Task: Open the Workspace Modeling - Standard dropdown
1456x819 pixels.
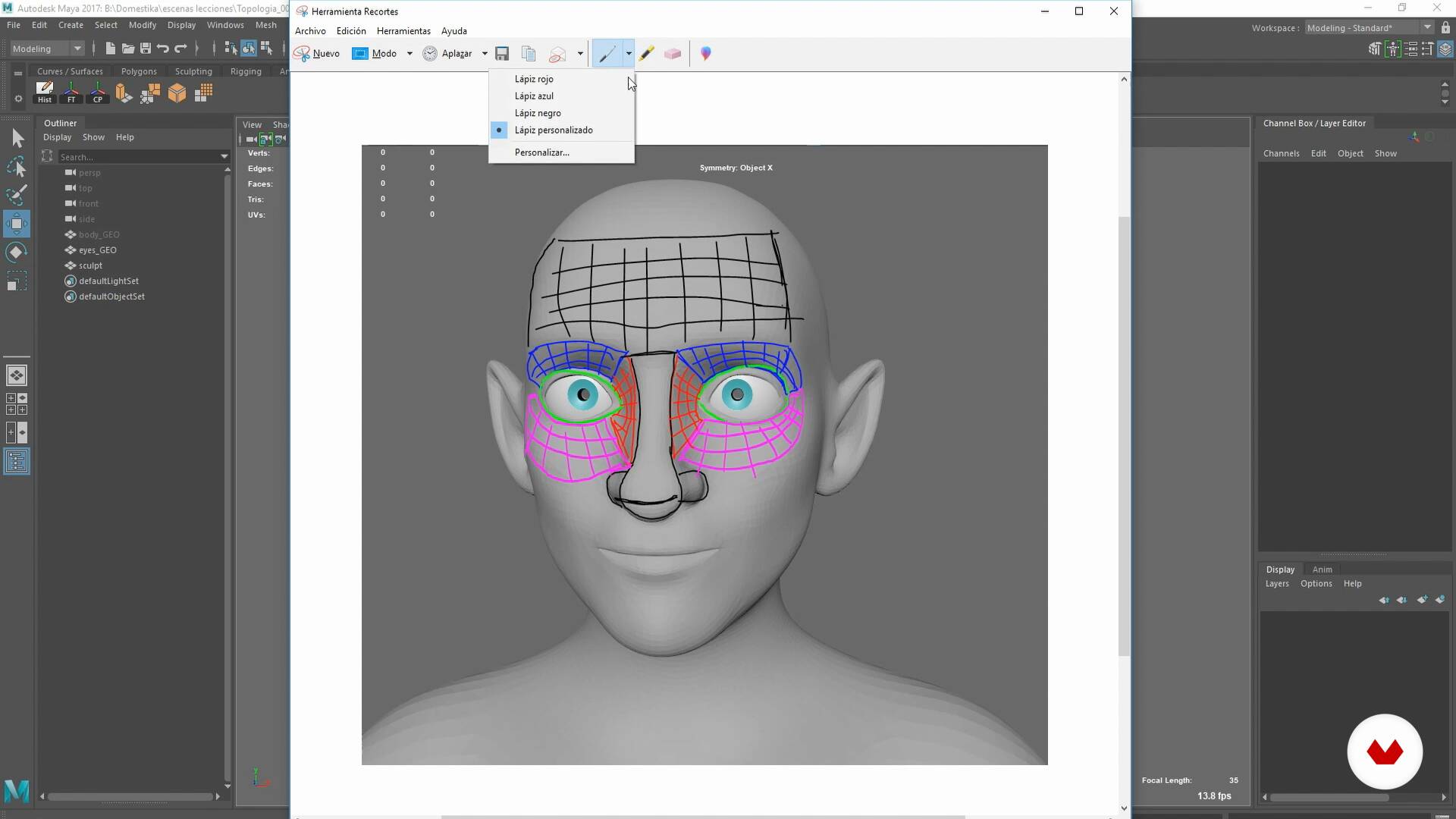Action: pyautogui.click(x=1369, y=28)
